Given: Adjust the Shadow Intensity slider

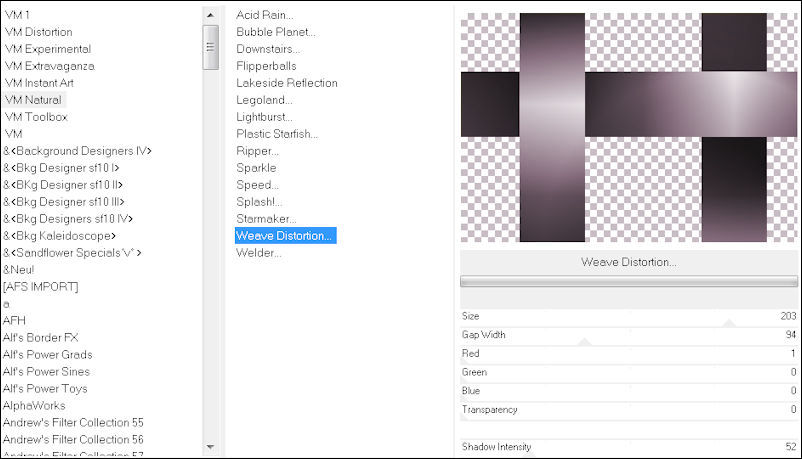Looking at the screenshot, I should click(x=629, y=447).
